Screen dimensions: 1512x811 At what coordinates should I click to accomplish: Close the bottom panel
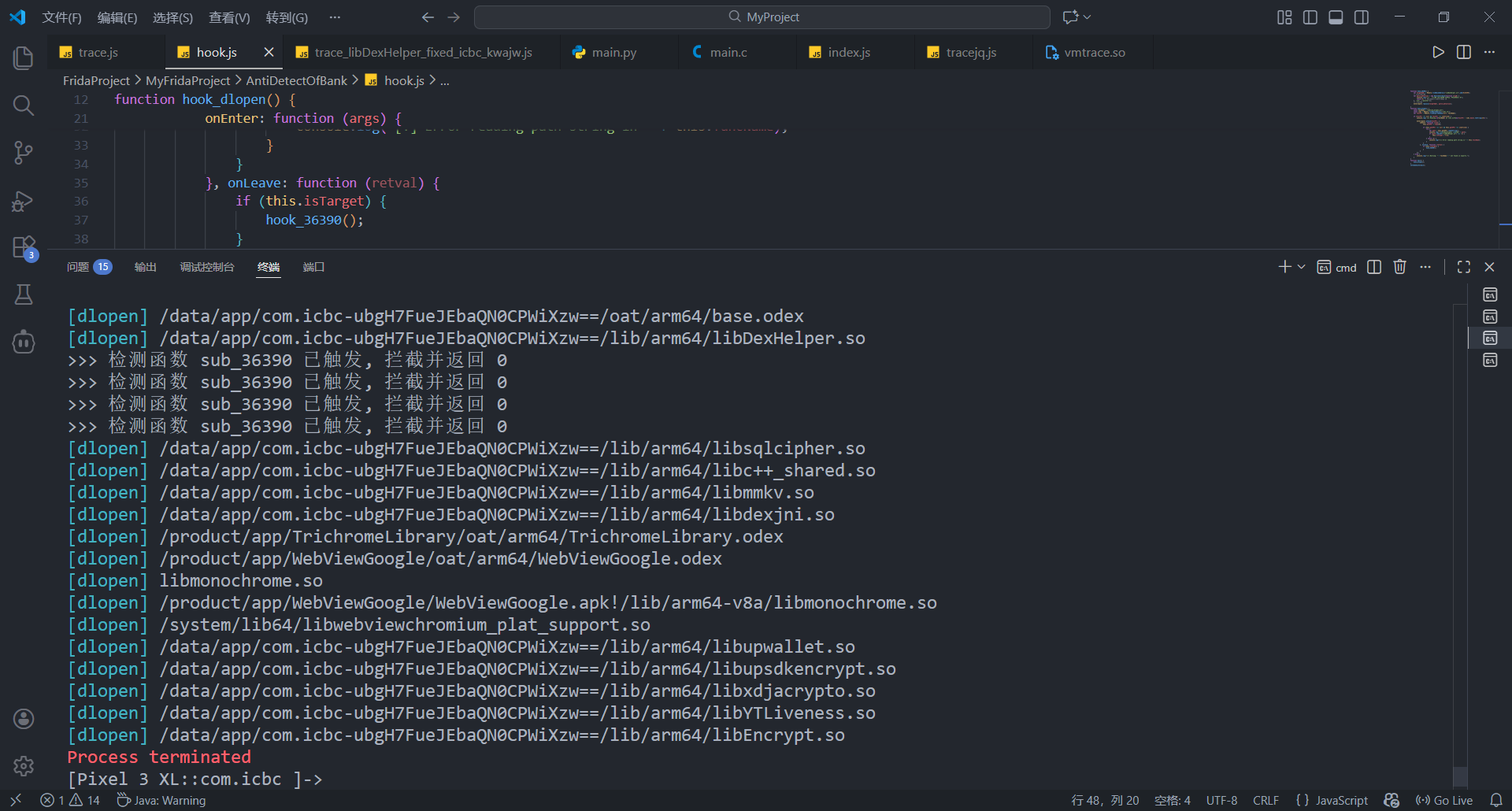(1489, 267)
